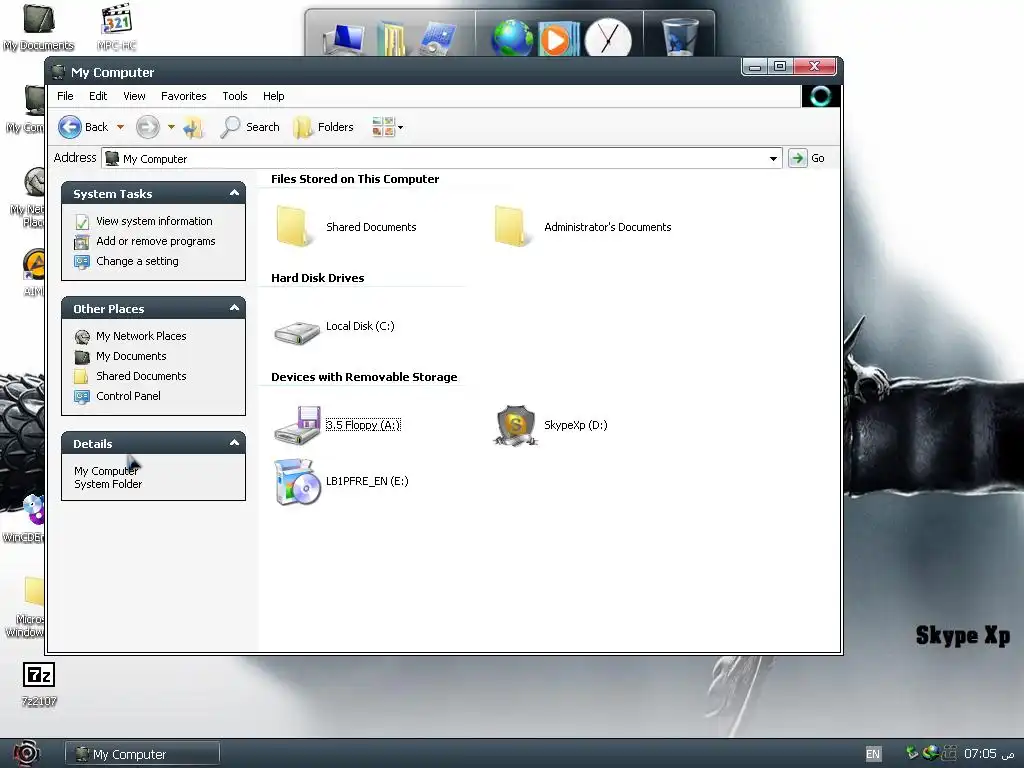
Task: Click the Control Panel sidebar icon
Action: coord(82,396)
